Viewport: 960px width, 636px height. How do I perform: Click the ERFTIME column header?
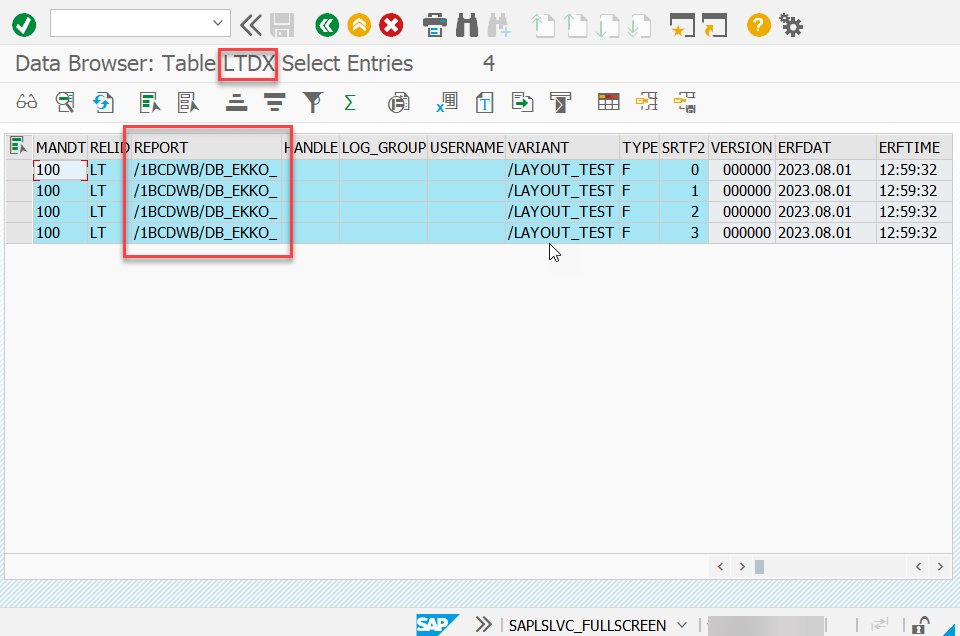913,148
